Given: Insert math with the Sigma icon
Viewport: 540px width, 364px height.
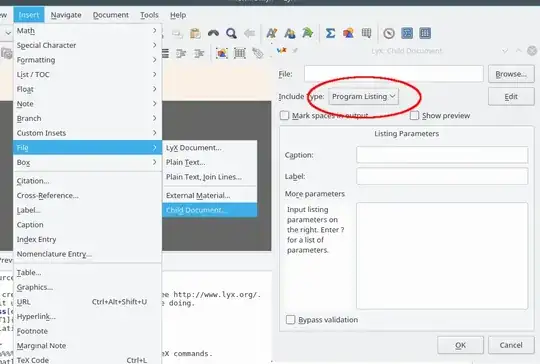Looking at the screenshot, I should [330, 33].
